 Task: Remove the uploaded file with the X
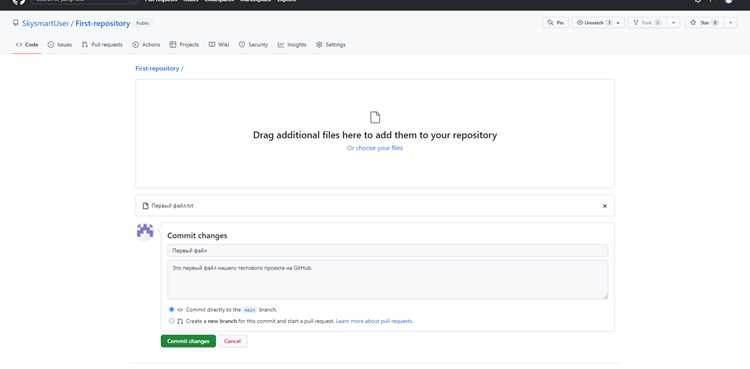(605, 206)
